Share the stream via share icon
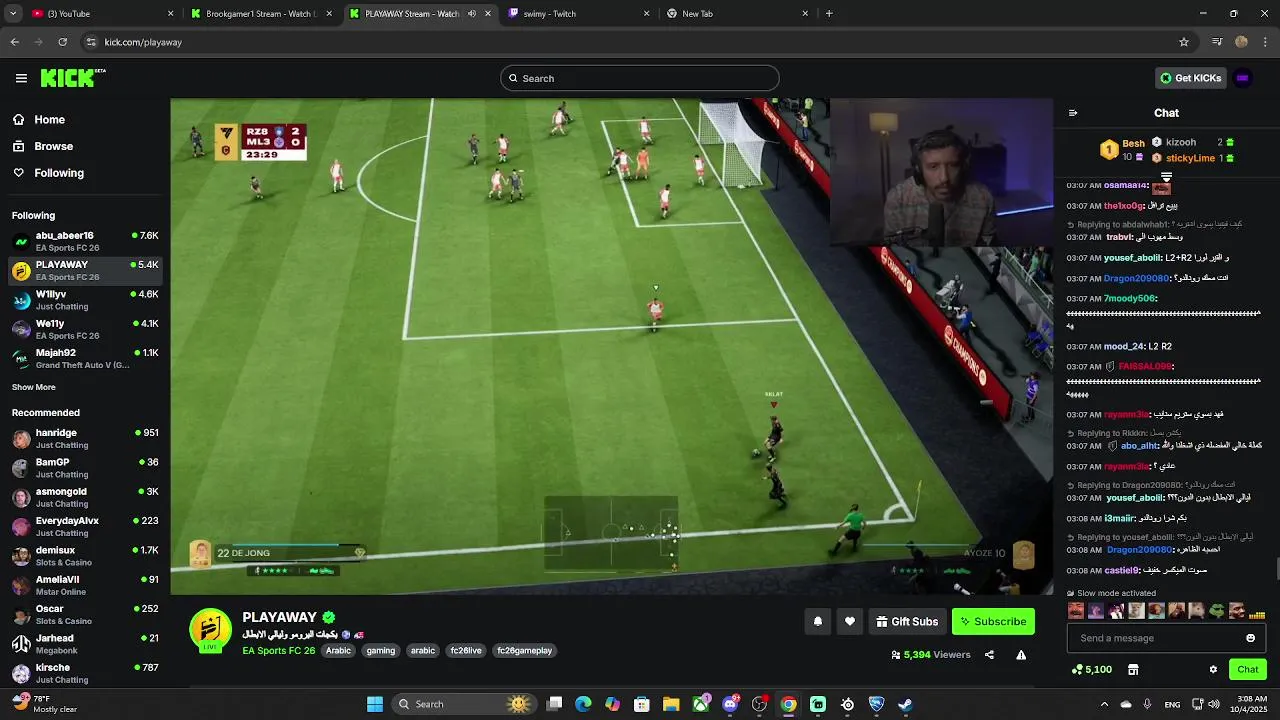 (989, 655)
